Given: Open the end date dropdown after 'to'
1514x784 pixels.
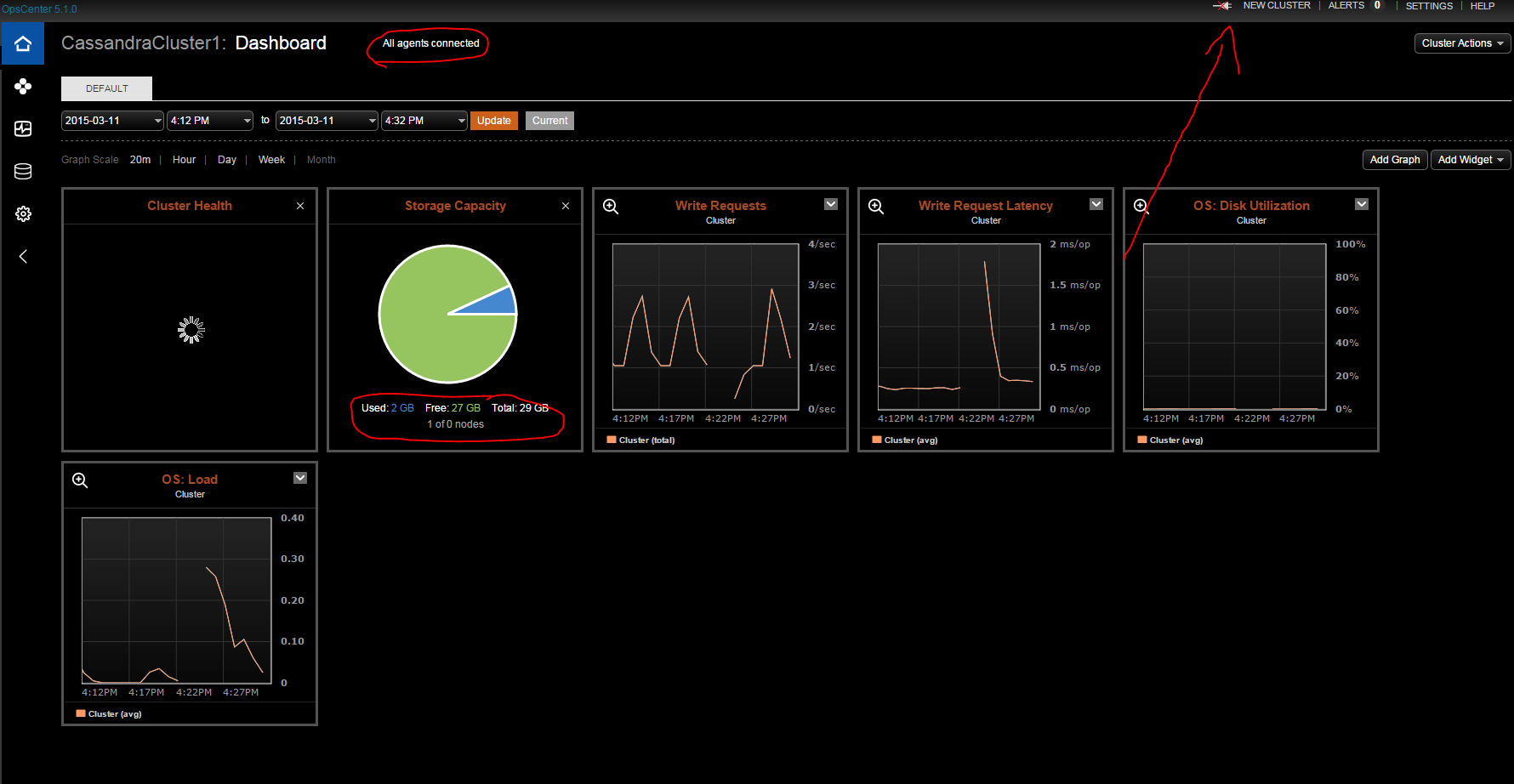Looking at the screenshot, I should coord(327,121).
